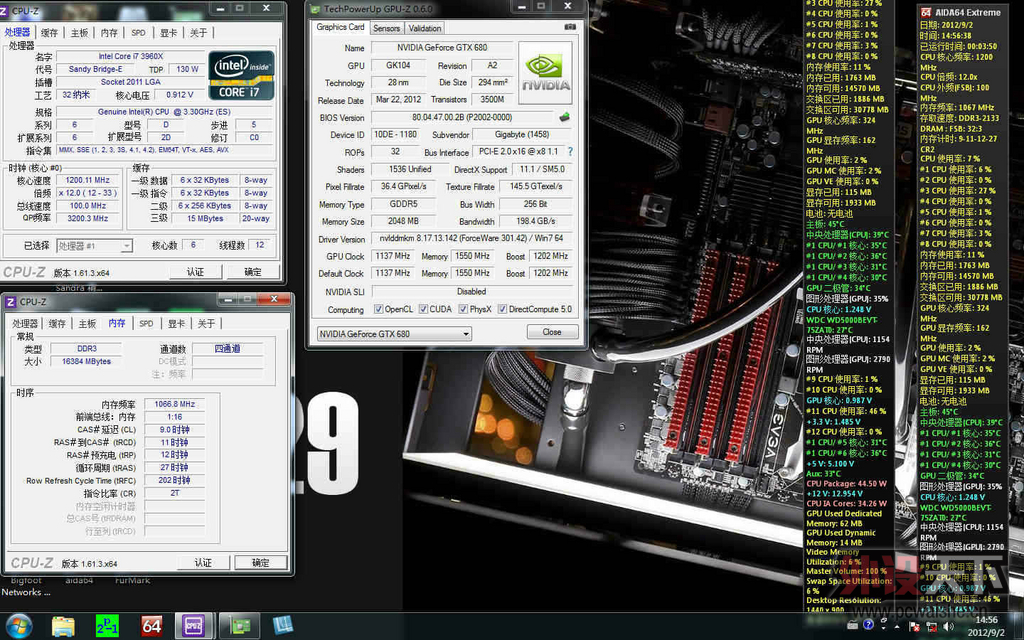1024x640 pixels.
Task: Open the NVIDIA GeForce GTX 680 dropdown
Action: (x=394, y=334)
